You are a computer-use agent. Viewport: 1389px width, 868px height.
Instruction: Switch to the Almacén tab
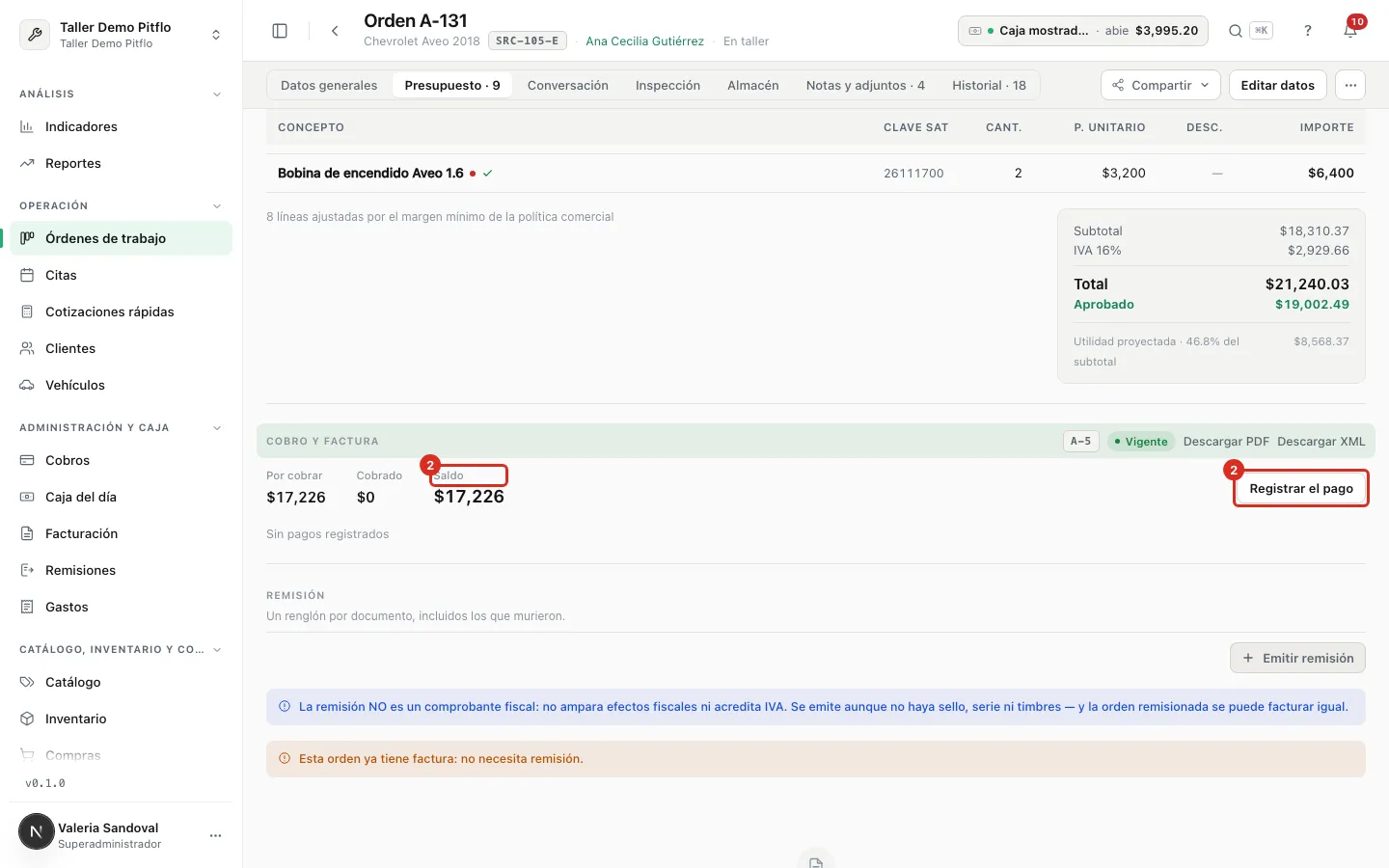pos(753,85)
